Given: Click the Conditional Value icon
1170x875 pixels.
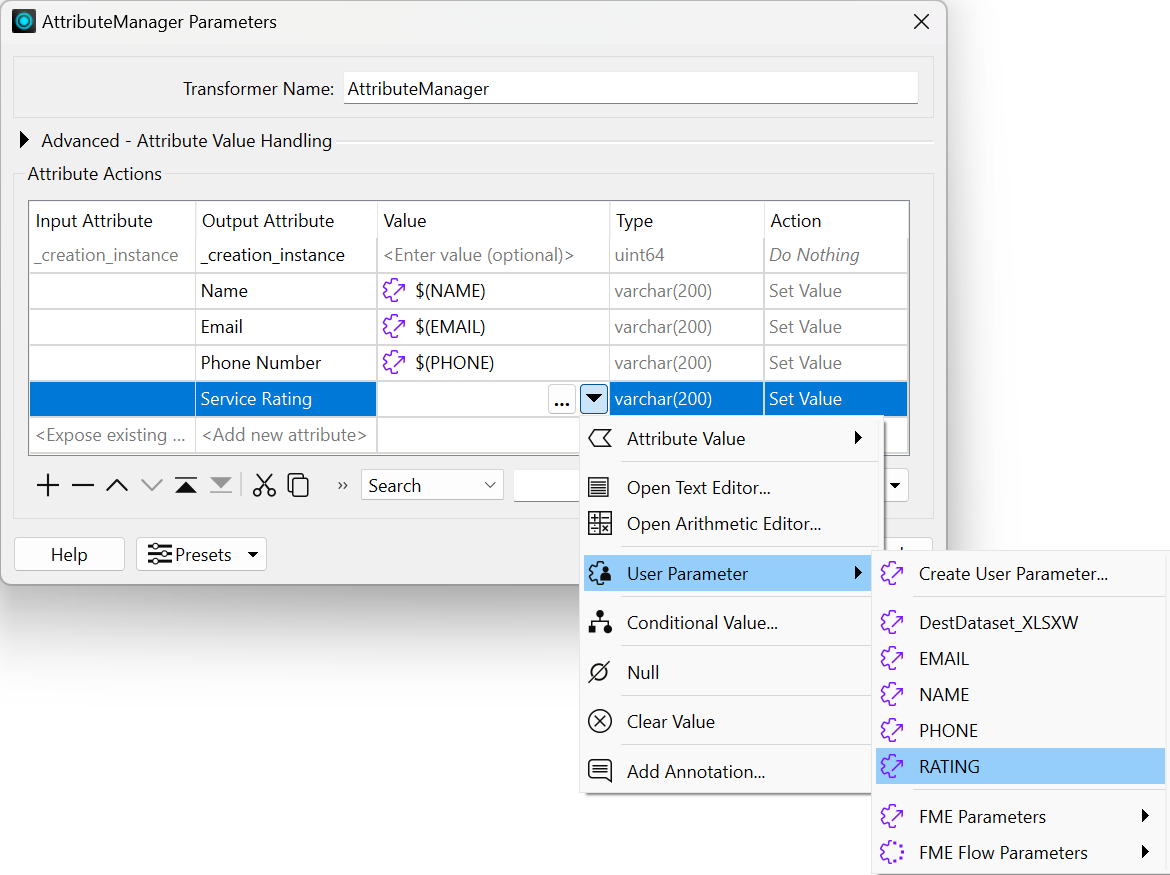Looking at the screenshot, I should (x=600, y=622).
